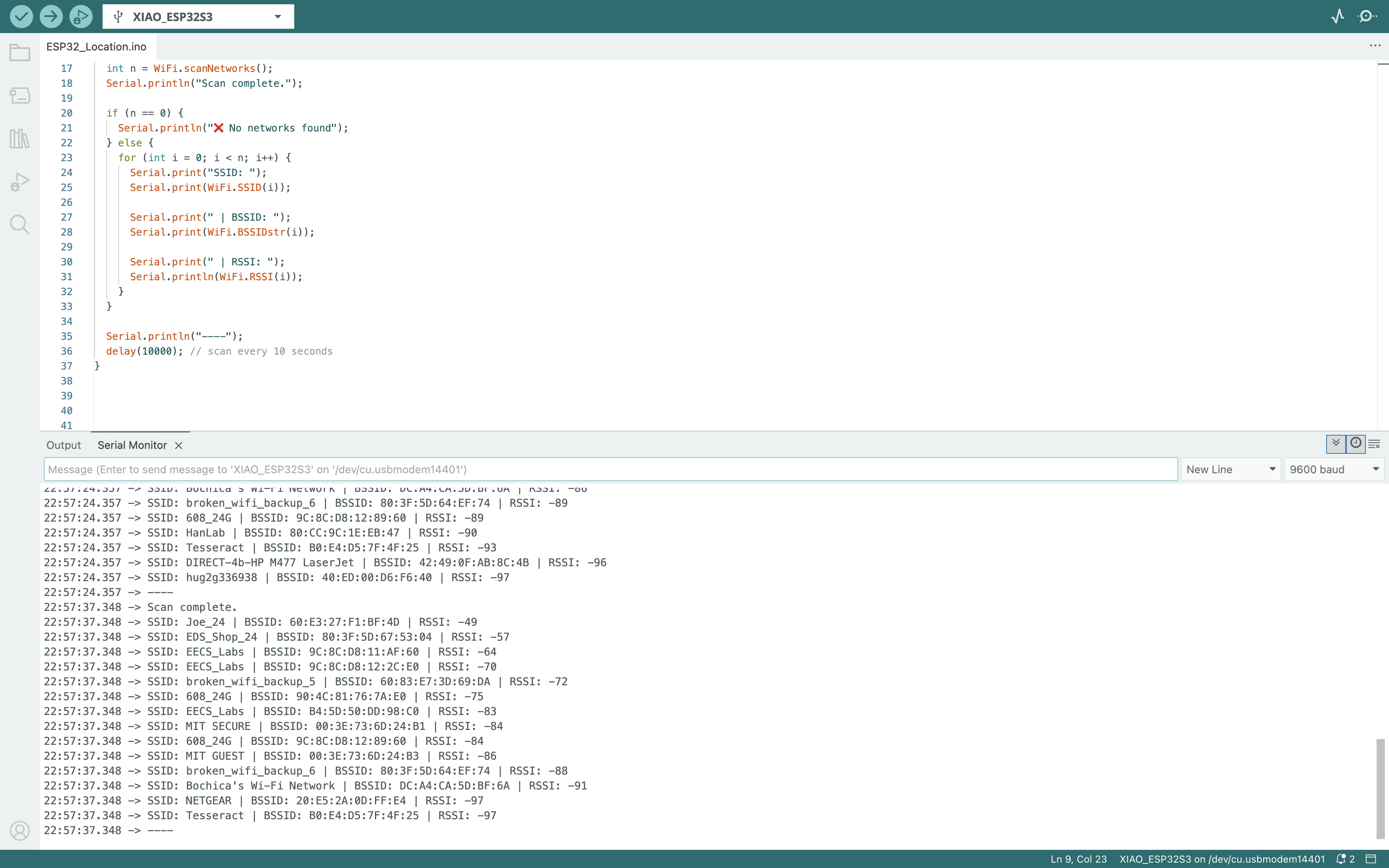Screen dimensions: 1389x868
Task: Open the New Line line-ending dropdown
Action: click(x=1230, y=470)
